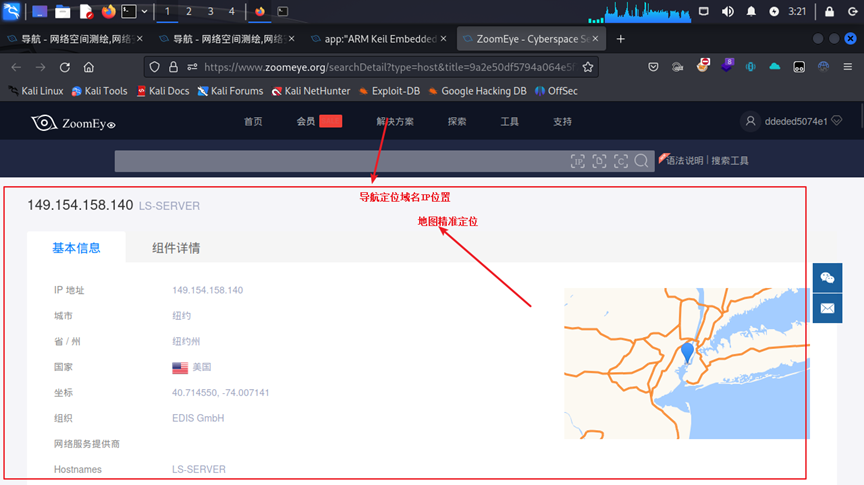
Task: Click the magnifier search icon
Action: tap(641, 161)
